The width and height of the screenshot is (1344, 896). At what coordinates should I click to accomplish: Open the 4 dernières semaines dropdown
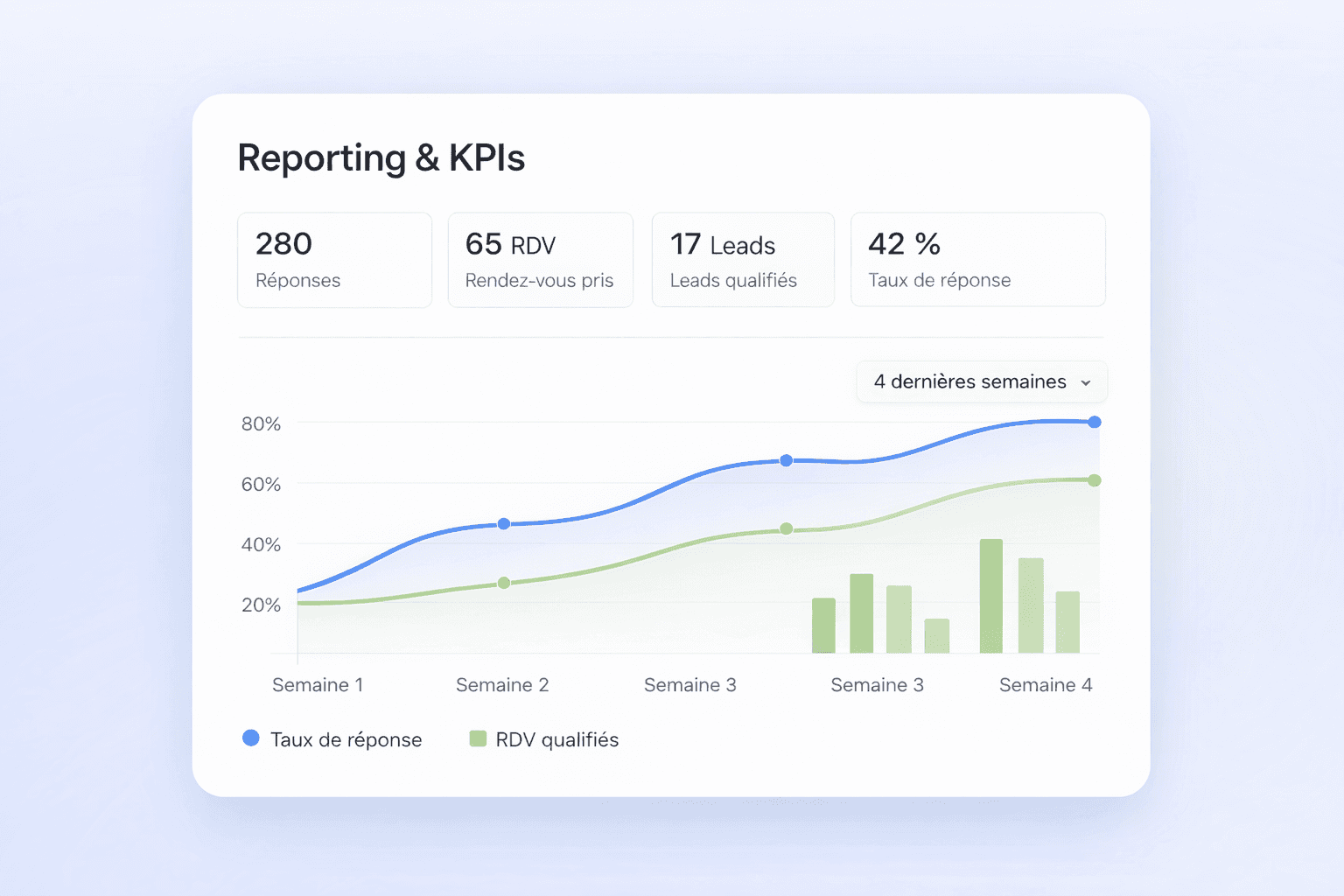click(982, 381)
